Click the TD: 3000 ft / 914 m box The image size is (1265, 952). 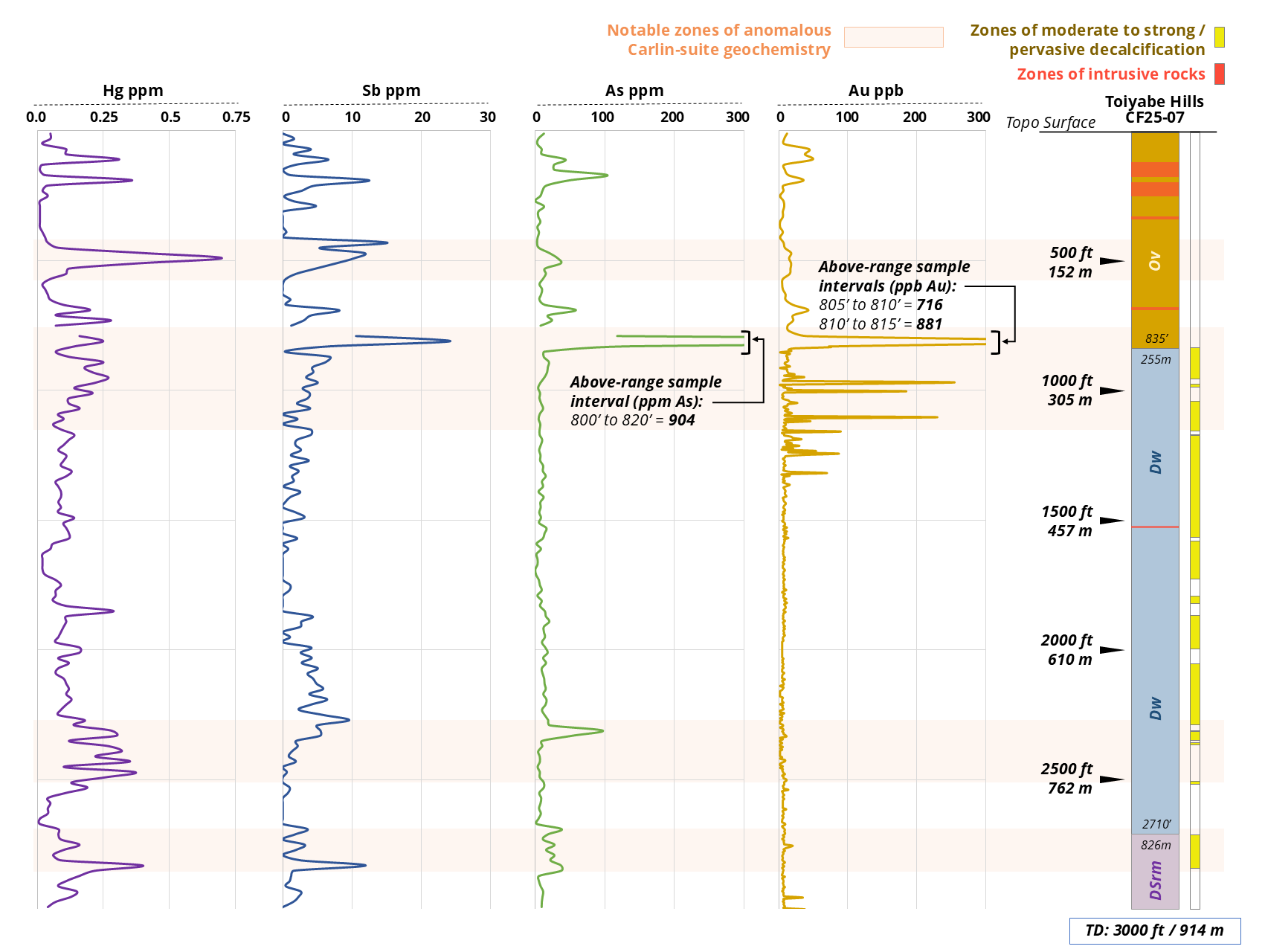pos(1154,930)
